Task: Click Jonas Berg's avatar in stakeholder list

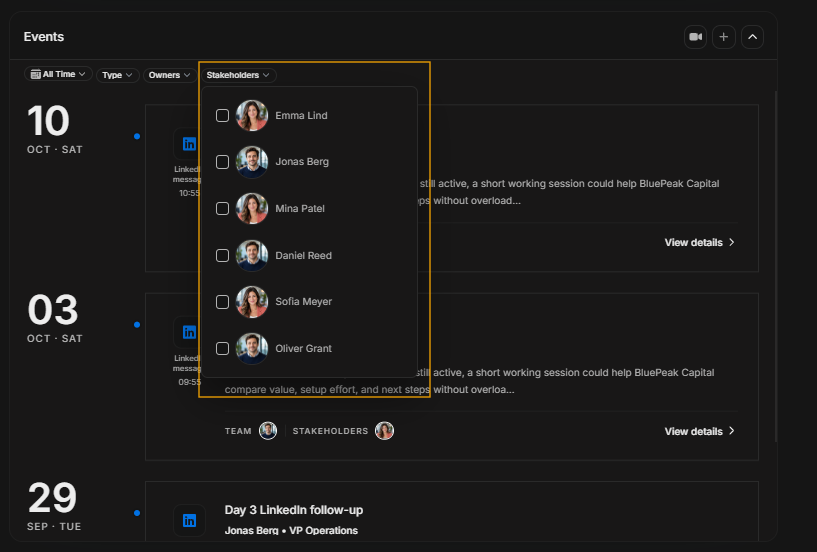Action: pyautogui.click(x=252, y=162)
